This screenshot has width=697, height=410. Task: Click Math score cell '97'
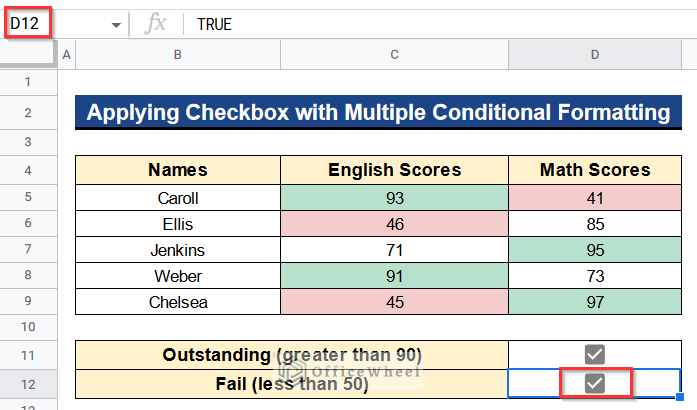tap(595, 302)
